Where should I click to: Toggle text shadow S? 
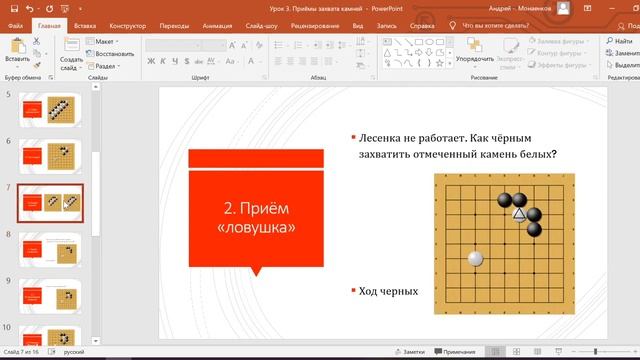187,61
